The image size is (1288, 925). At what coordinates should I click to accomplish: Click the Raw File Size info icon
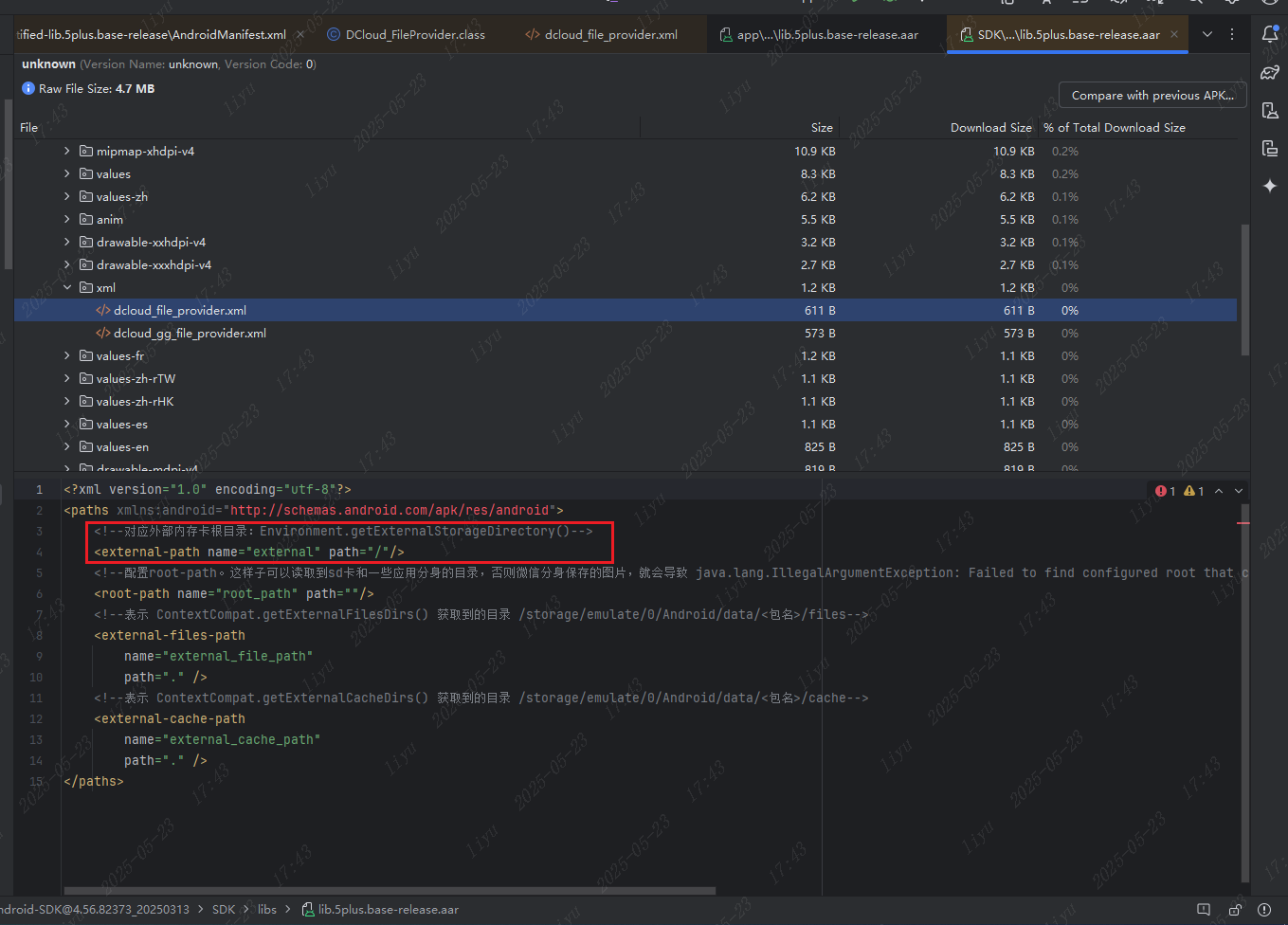28,88
